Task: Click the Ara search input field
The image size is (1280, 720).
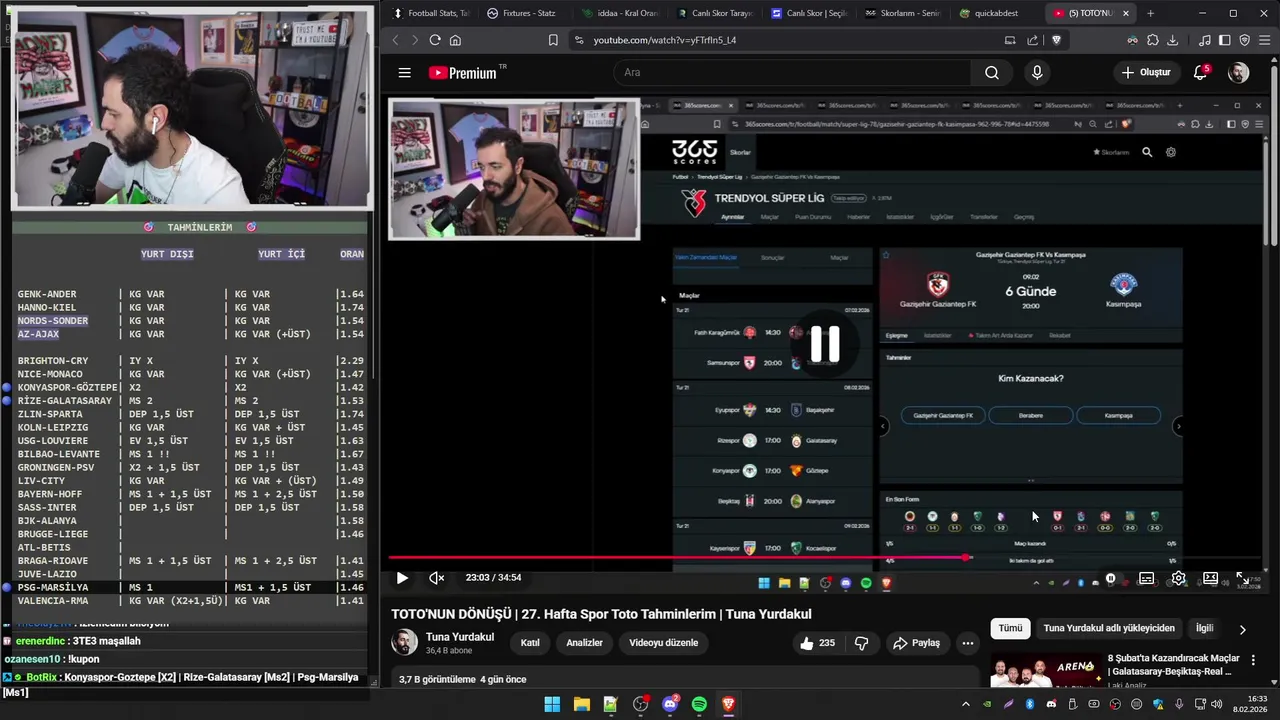Action: pos(792,72)
